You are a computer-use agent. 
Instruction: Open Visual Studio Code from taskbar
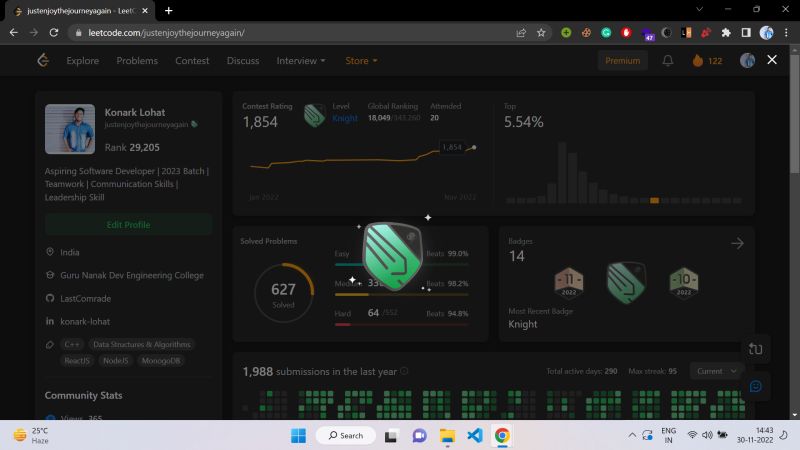point(474,435)
